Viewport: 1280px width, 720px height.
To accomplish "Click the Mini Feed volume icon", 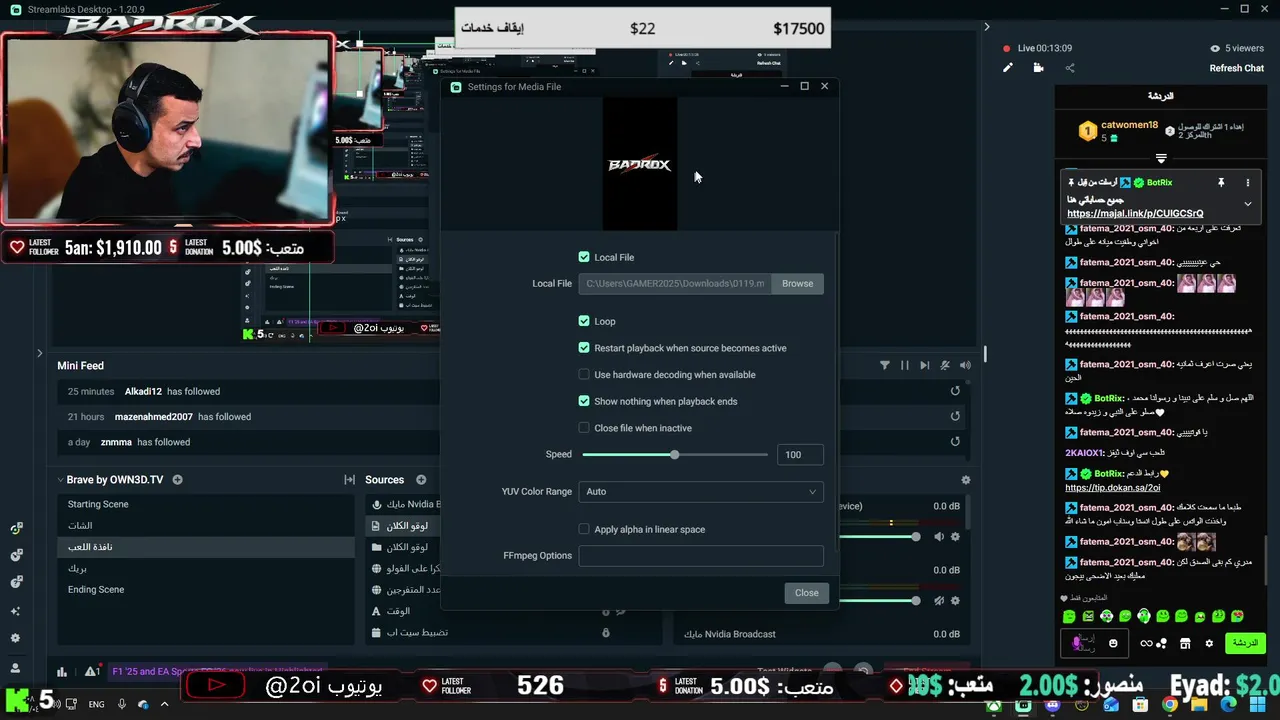I will [x=965, y=365].
